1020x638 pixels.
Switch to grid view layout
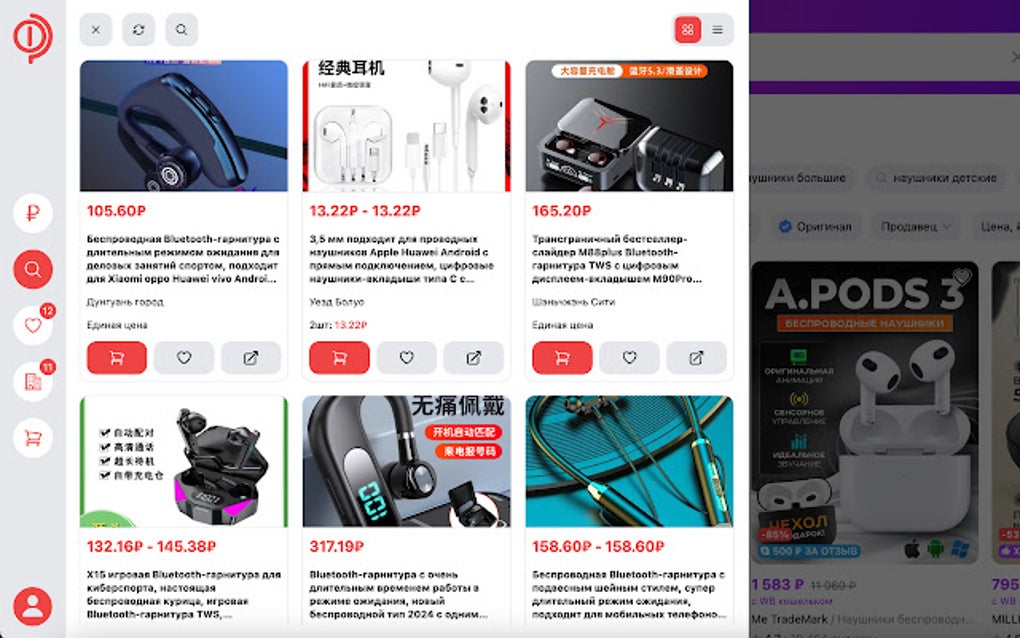[x=688, y=29]
